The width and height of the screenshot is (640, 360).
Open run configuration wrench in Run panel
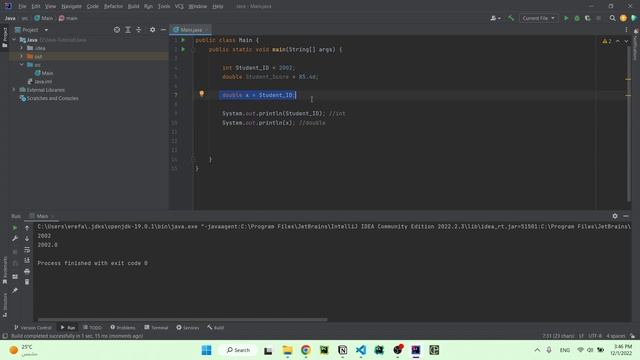15,238
